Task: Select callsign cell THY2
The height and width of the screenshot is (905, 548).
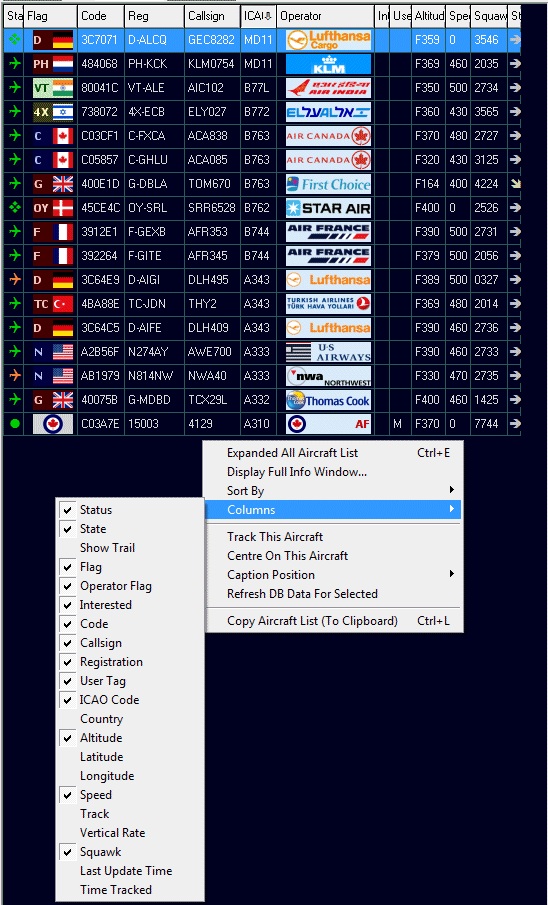Action: 212,304
